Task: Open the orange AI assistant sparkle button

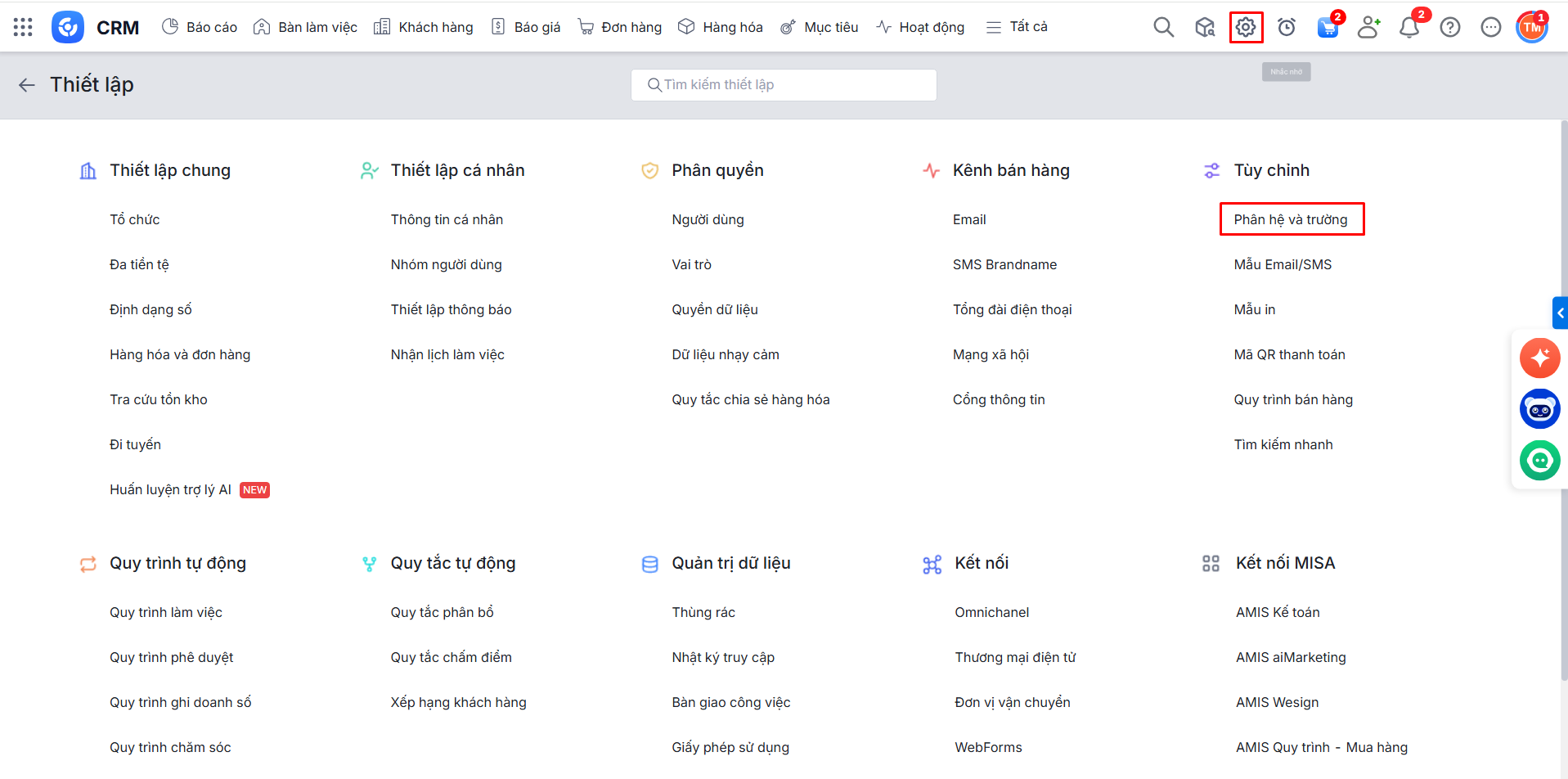Action: pos(1539,358)
